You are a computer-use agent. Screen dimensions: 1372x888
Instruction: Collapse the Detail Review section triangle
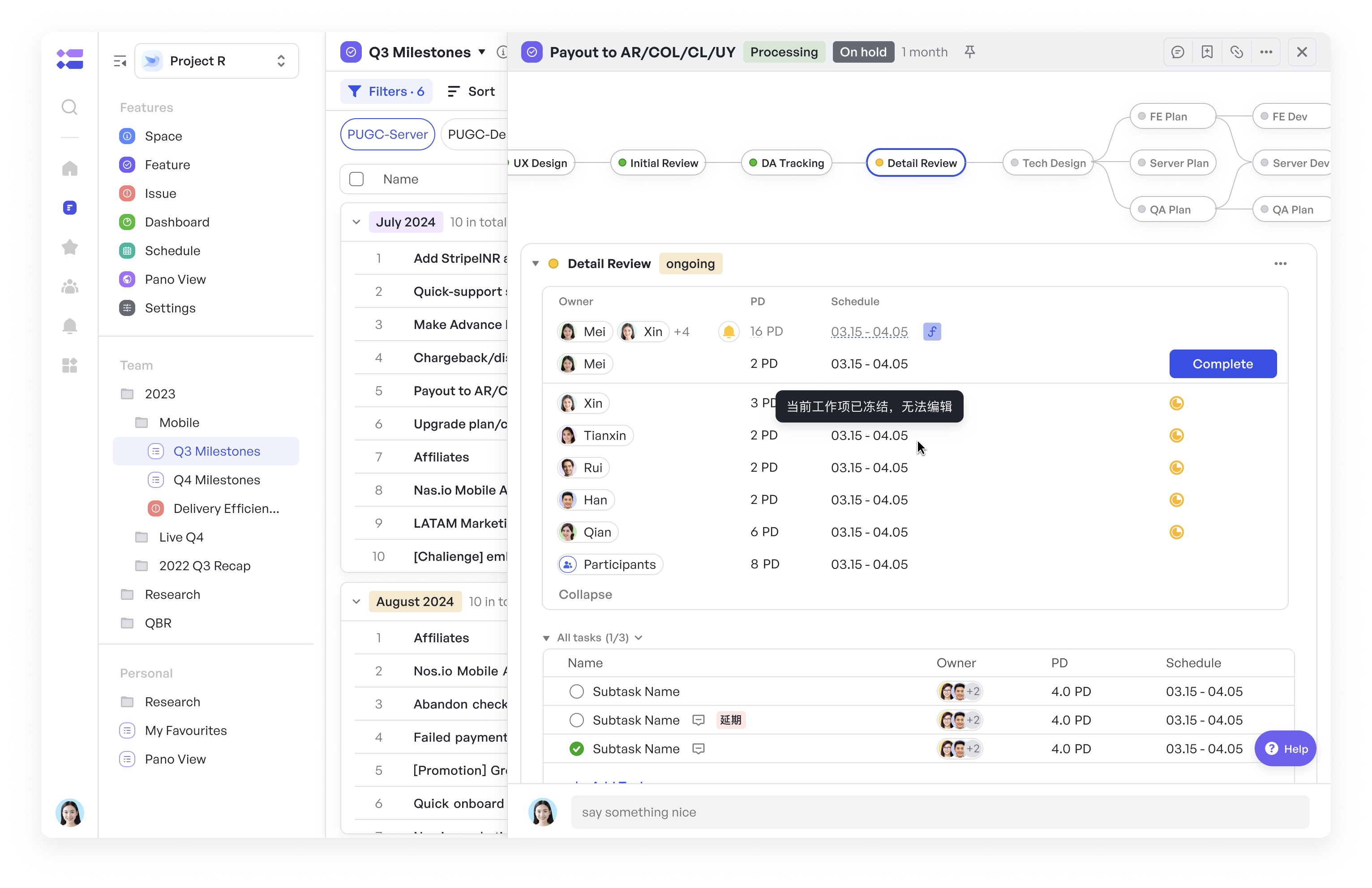click(x=536, y=264)
